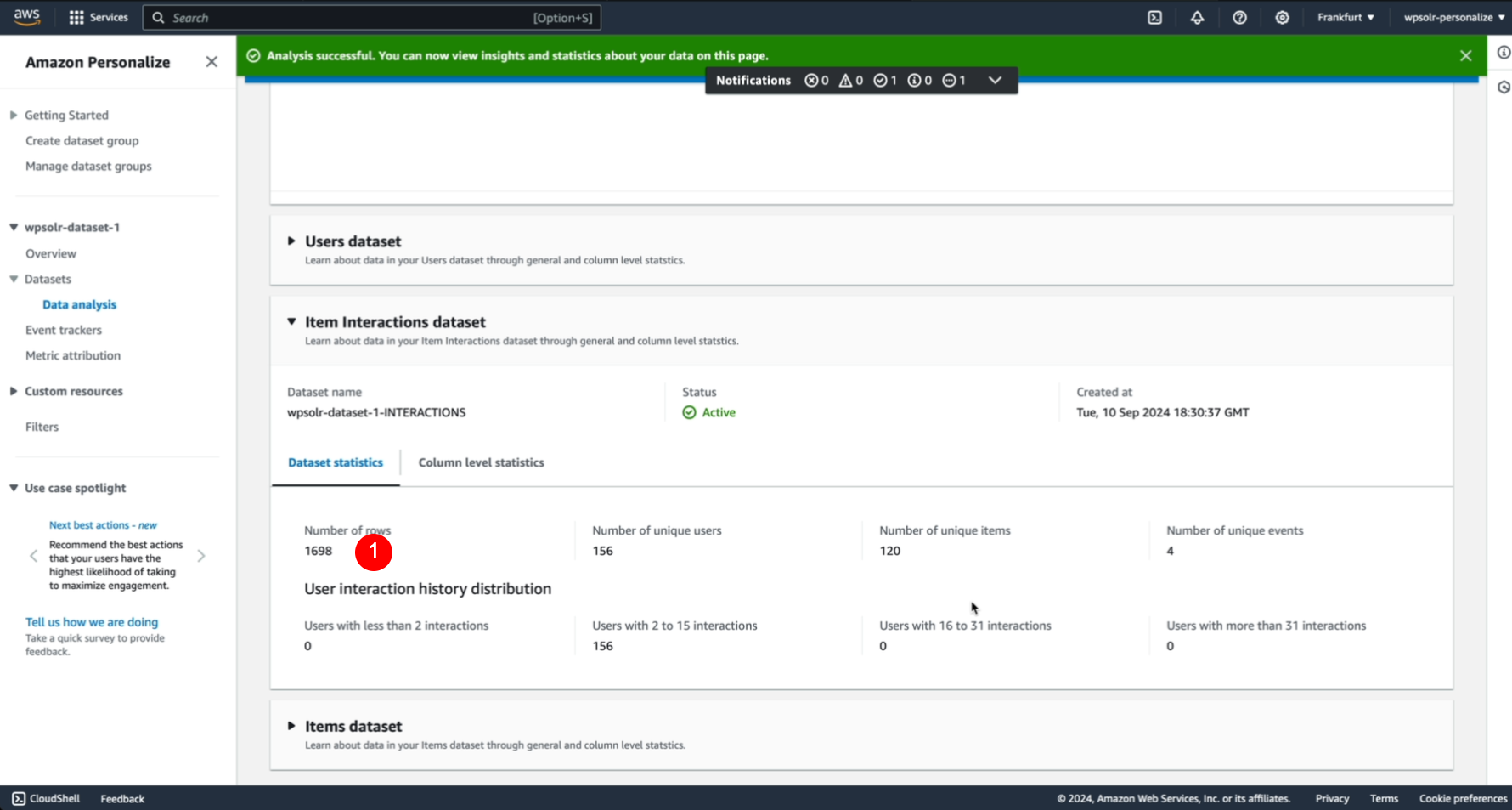Select Data analysis in sidebar
The width and height of the screenshot is (1512, 810).
pyautogui.click(x=79, y=304)
